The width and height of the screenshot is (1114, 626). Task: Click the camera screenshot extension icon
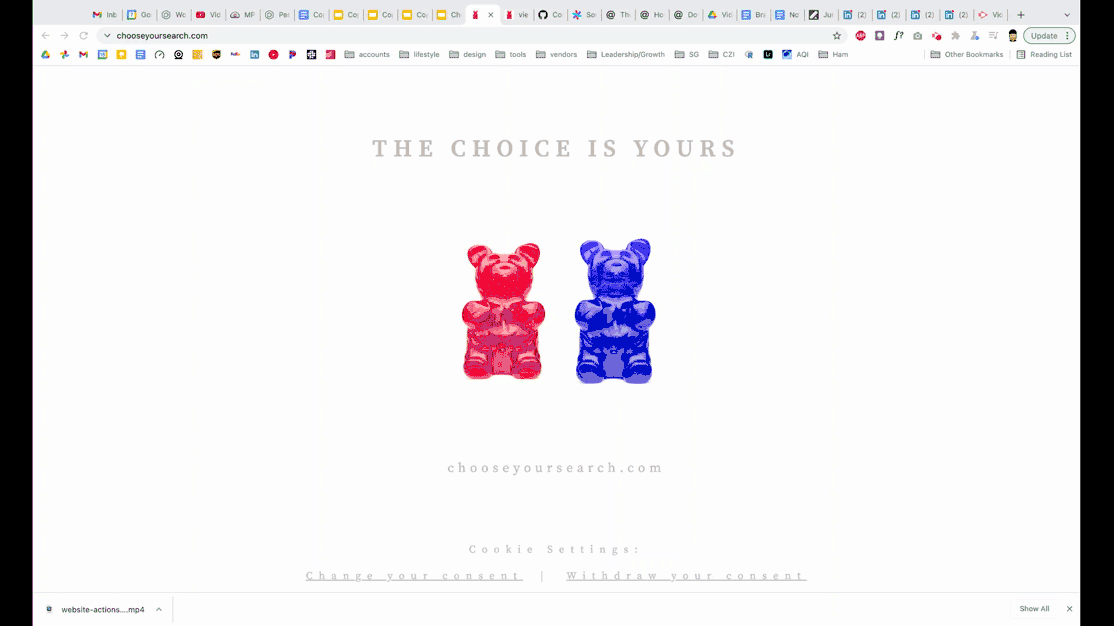[x=917, y=36]
